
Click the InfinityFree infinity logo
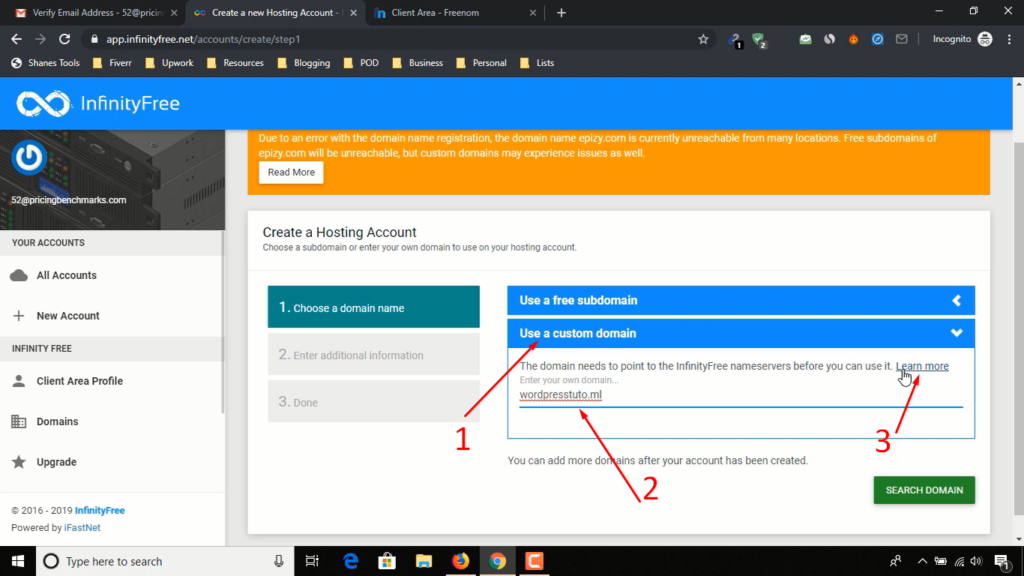pyautogui.click(x=43, y=103)
